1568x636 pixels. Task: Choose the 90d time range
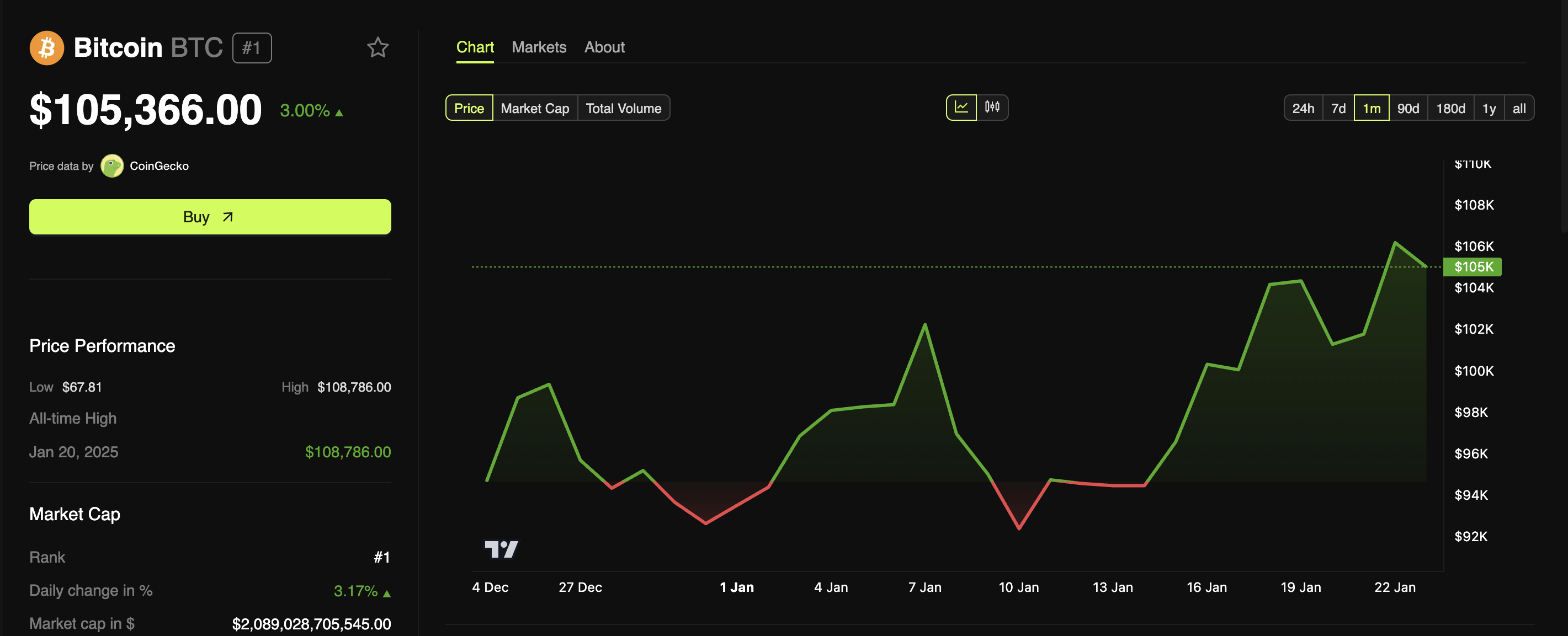click(x=1407, y=108)
